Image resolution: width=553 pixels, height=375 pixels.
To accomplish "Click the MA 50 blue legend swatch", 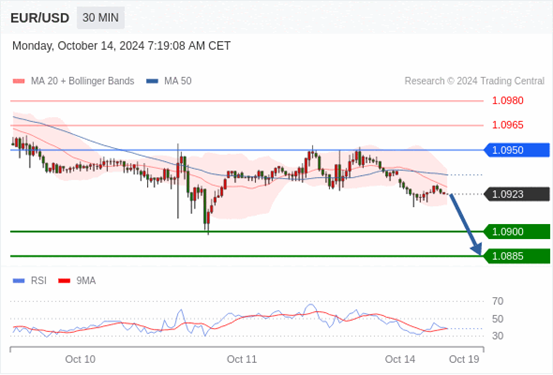I will pyautogui.click(x=152, y=81).
